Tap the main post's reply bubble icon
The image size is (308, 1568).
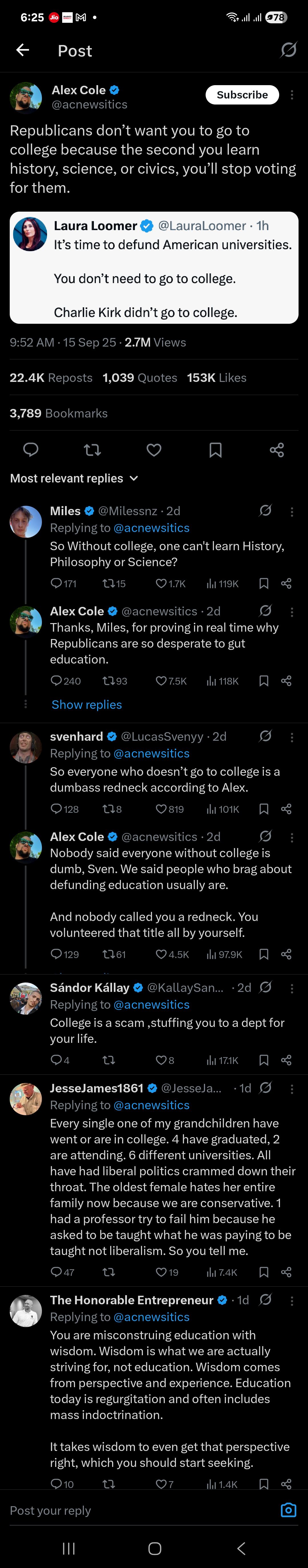pos(31,450)
